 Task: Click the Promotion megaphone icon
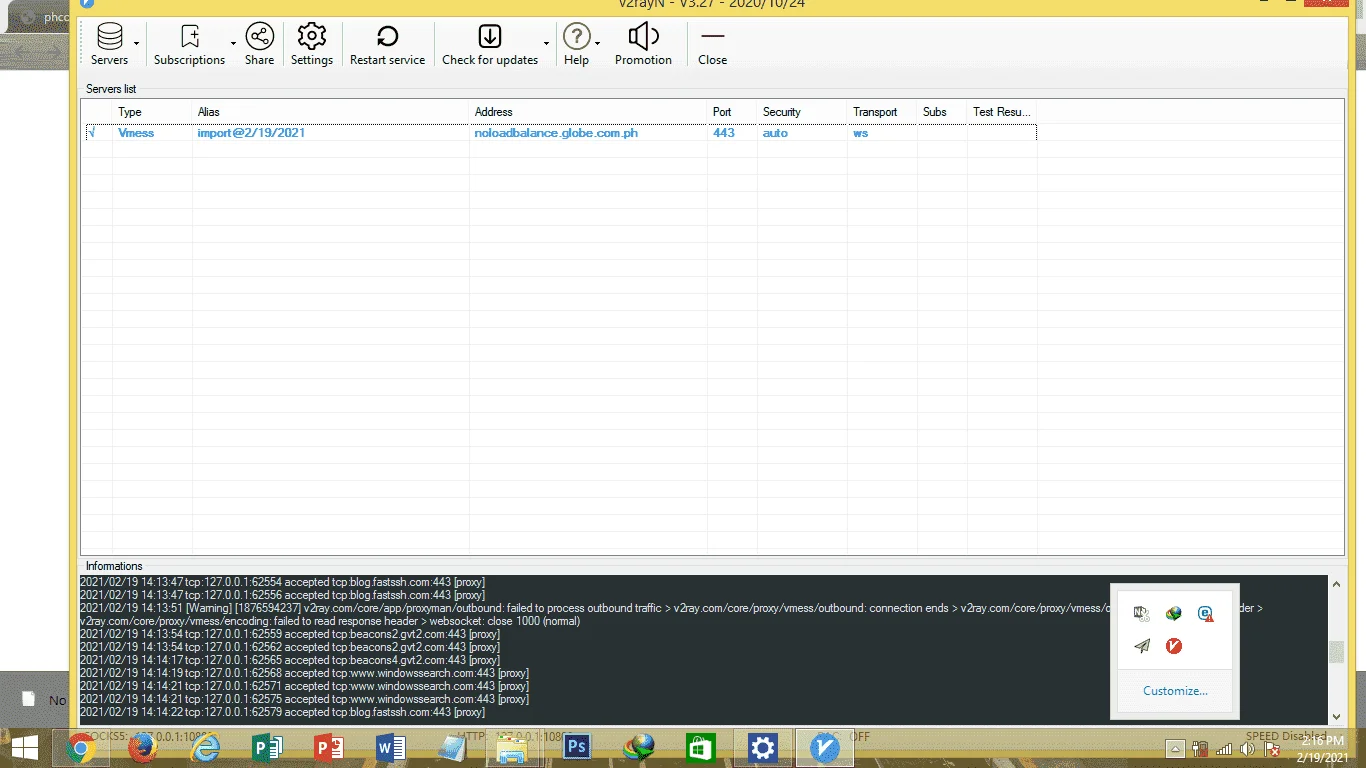pos(643,46)
